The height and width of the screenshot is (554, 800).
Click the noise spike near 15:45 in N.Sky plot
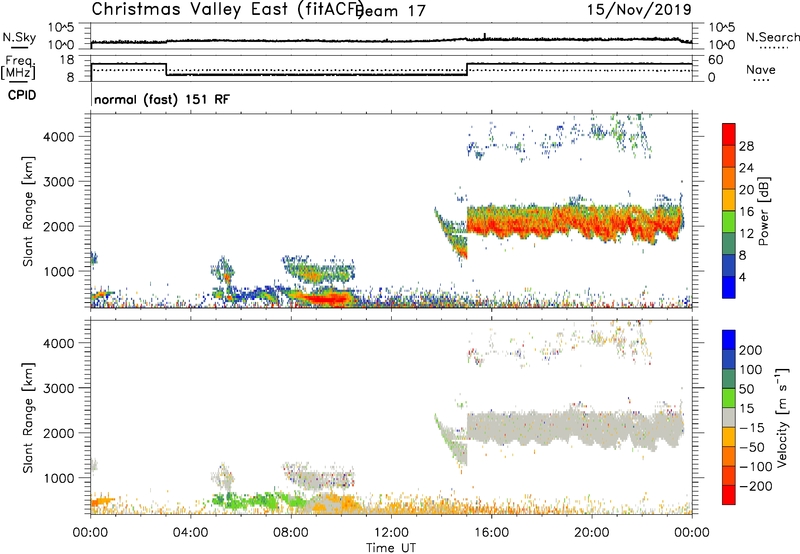(x=485, y=36)
